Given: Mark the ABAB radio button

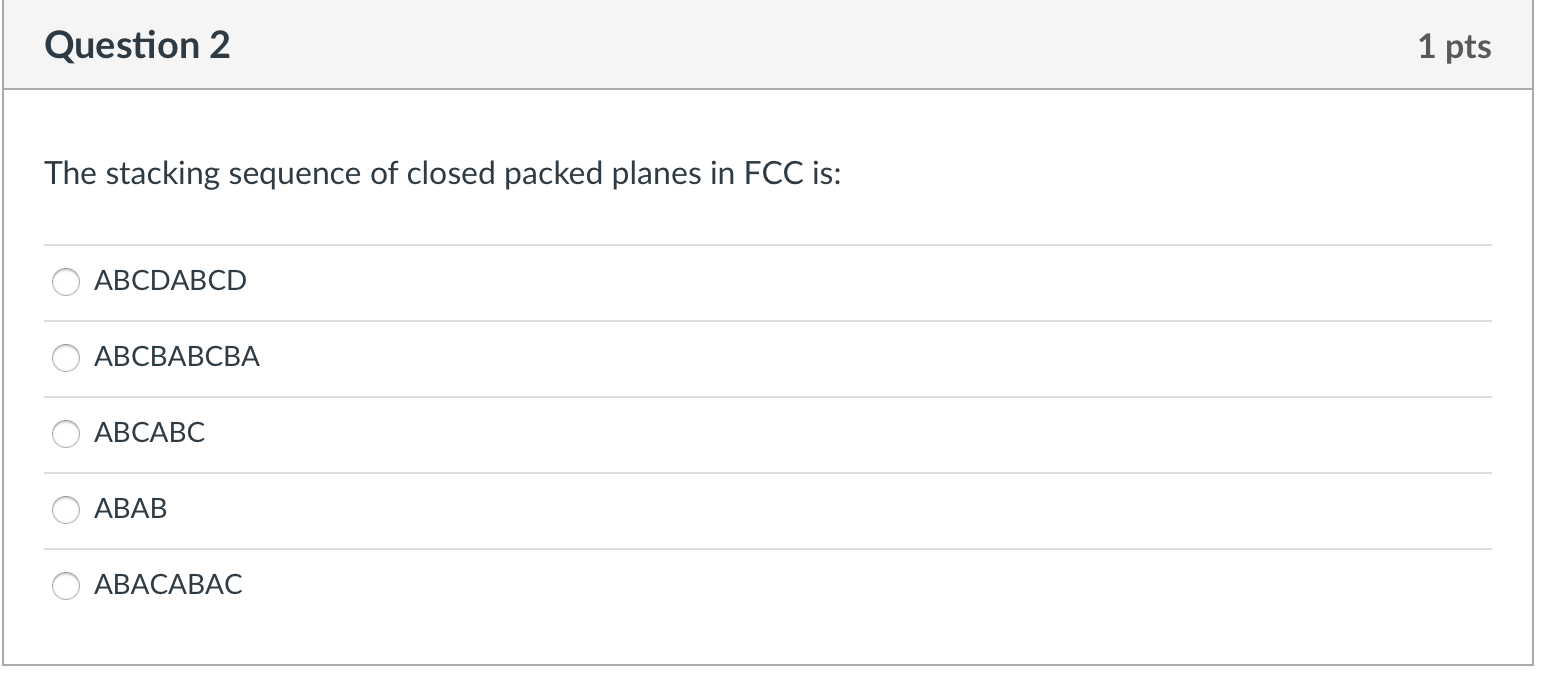Looking at the screenshot, I should [x=66, y=510].
